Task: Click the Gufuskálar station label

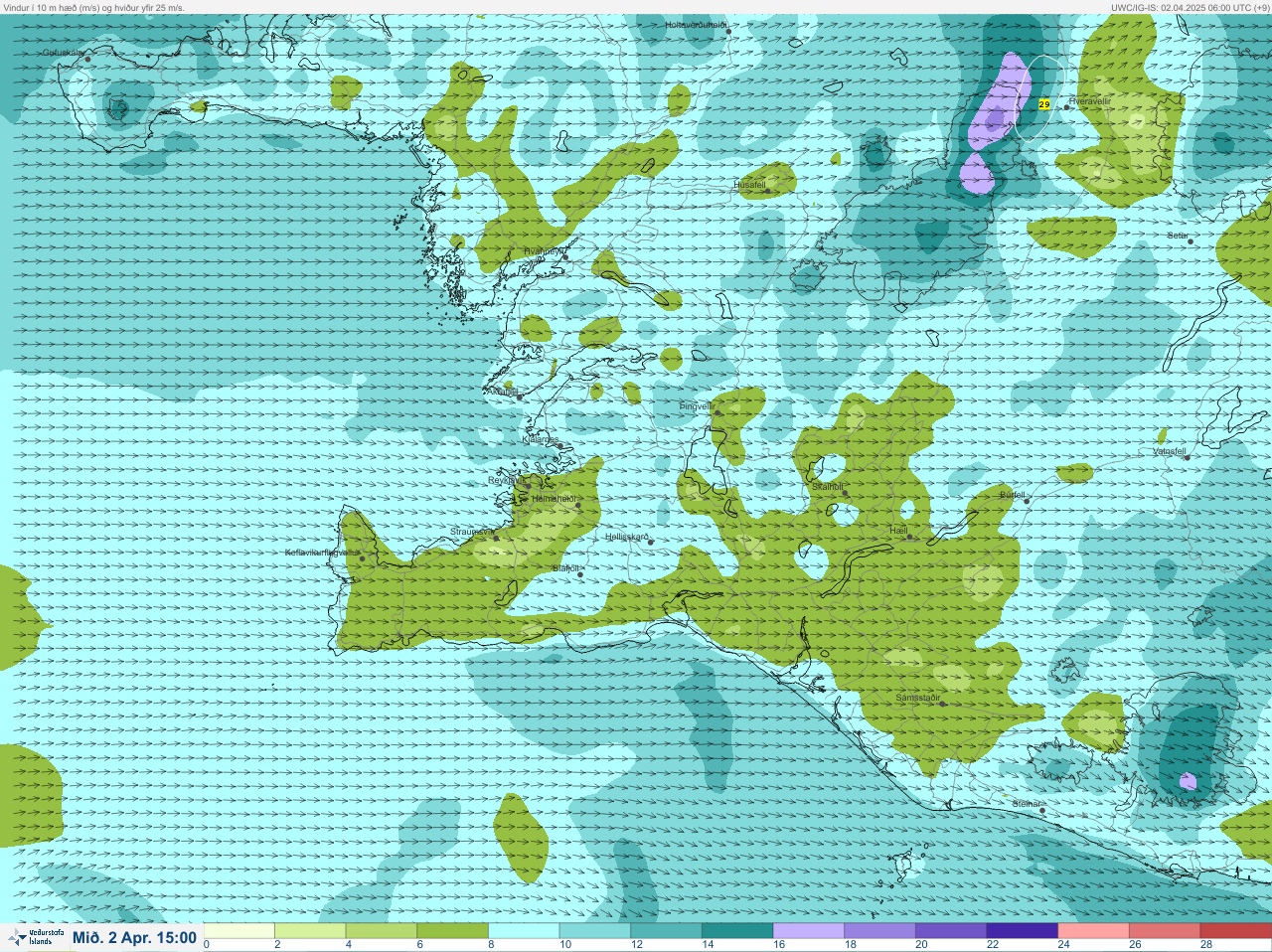Action: [64, 53]
